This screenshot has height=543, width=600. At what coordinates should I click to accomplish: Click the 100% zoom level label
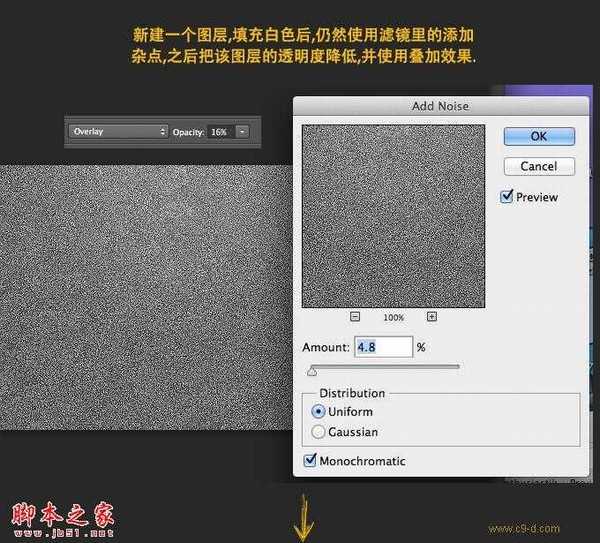pyautogui.click(x=394, y=317)
